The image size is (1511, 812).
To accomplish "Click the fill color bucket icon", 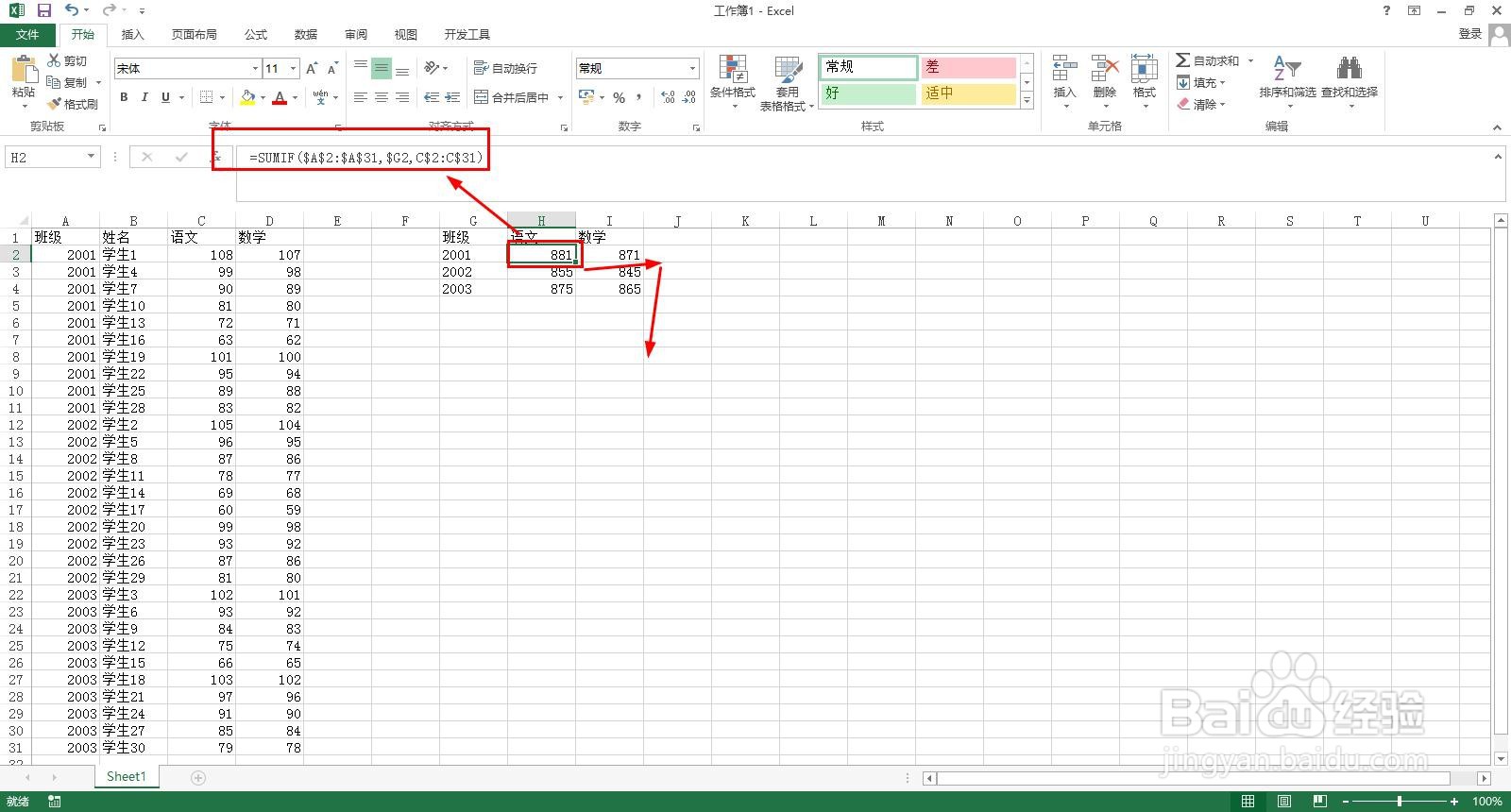I will [x=247, y=96].
